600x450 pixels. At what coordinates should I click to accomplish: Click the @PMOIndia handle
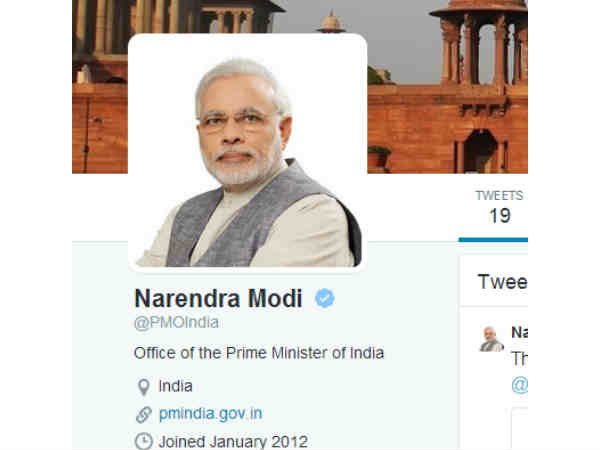[176, 323]
